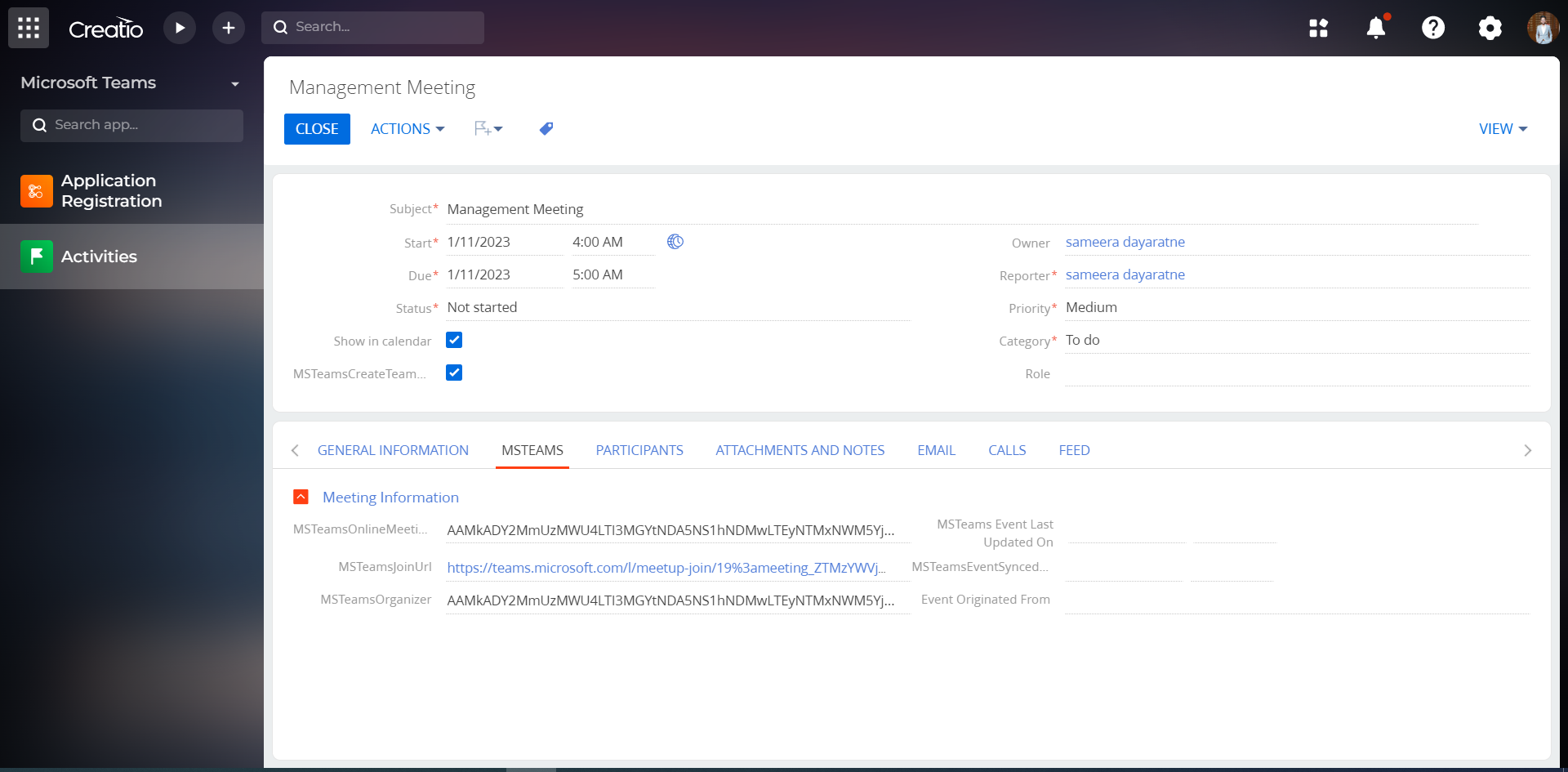The height and width of the screenshot is (772, 1568).
Task: Expand the VIEW dropdown
Action: (1502, 128)
